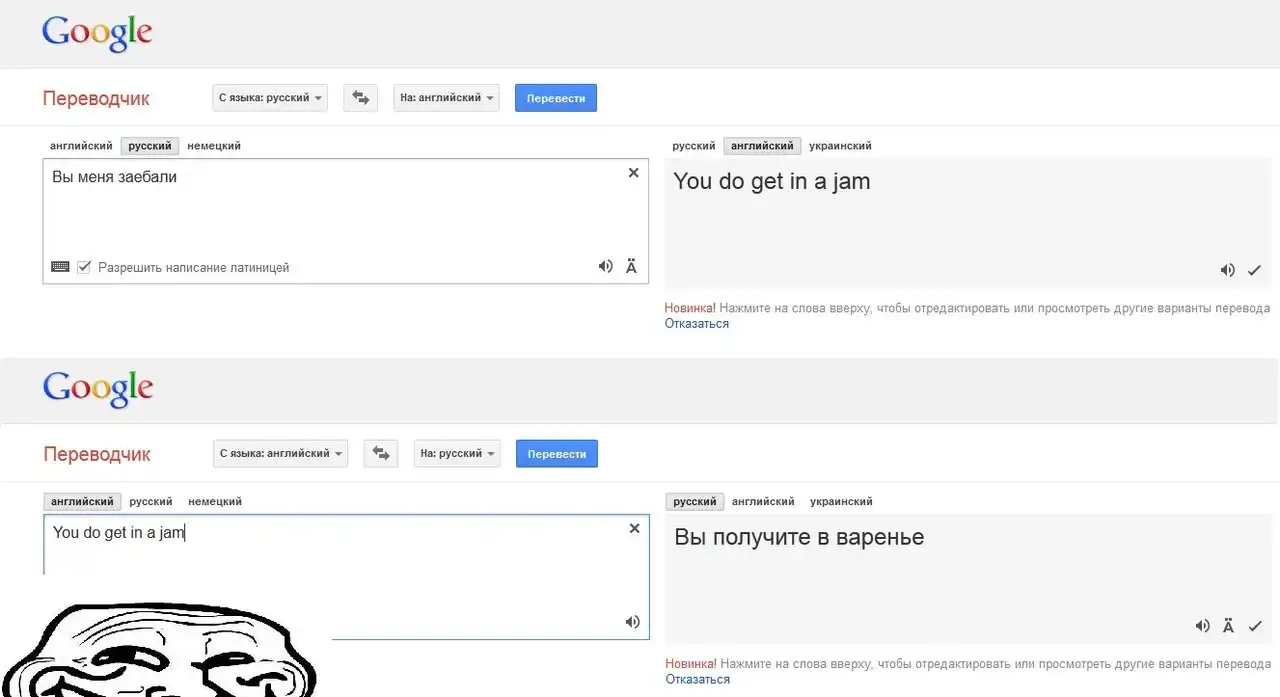Open 'С языка: русский' source language dropdown
The image size is (1280, 697).
[x=270, y=98]
